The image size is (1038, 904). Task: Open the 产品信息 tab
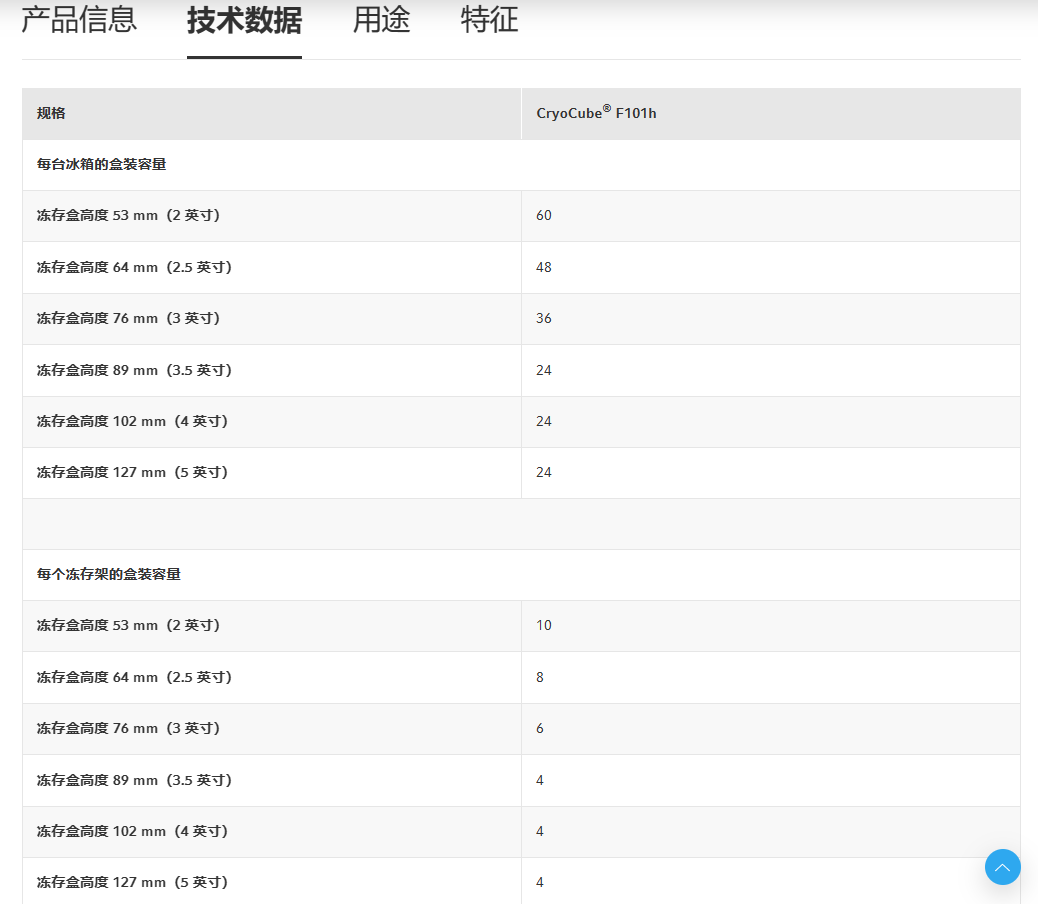pyautogui.click(x=79, y=20)
